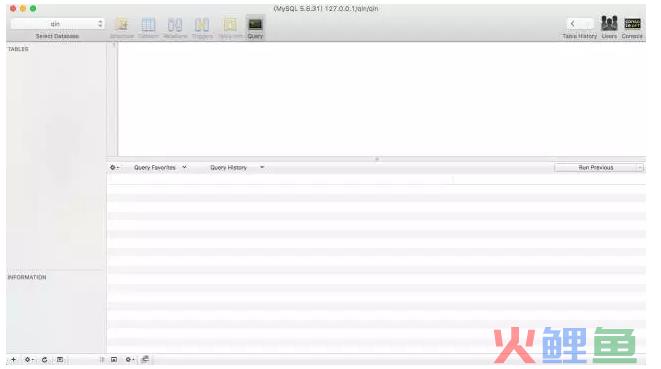Image resolution: width=661 pixels, height=369 pixels.
Task: Refresh the tables list
Action: (44, 360)
